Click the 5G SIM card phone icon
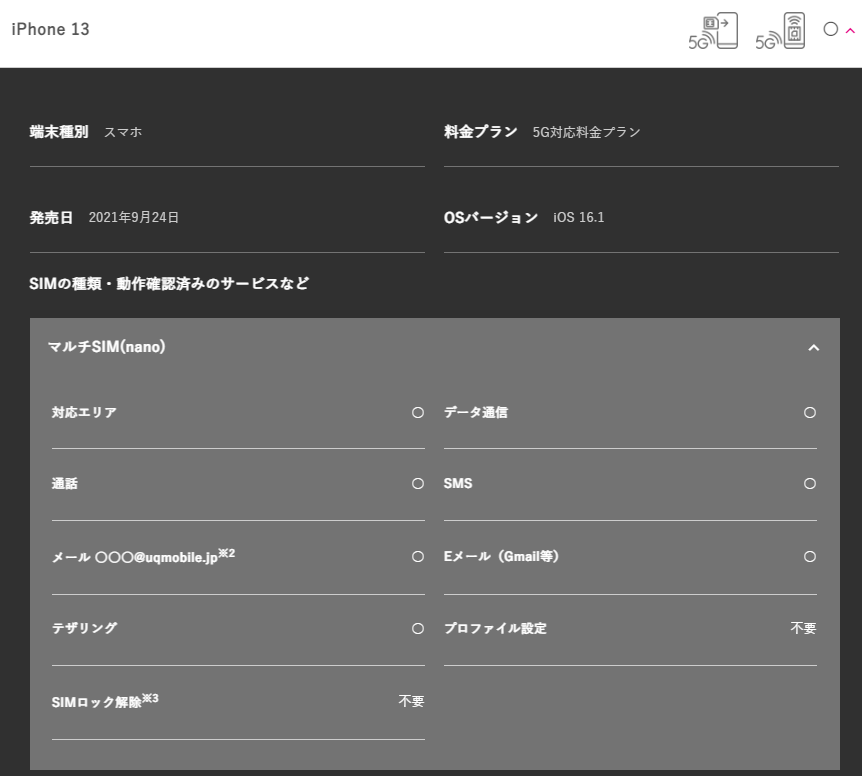Screen dimensions: 862x776 tap(713, 31)
